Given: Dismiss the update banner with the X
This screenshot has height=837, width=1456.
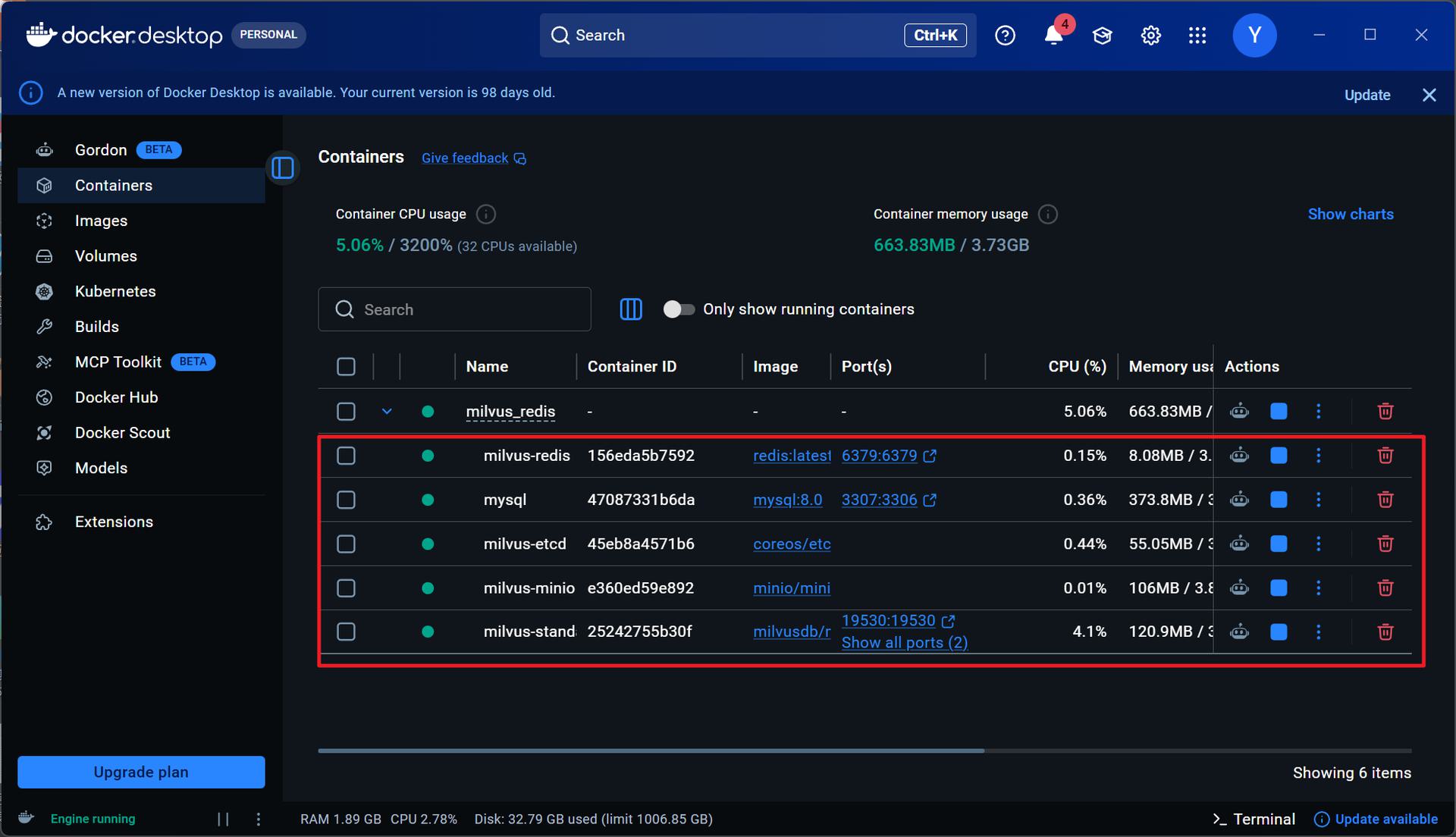Looking at the screenshot, I should (1429, 95).
